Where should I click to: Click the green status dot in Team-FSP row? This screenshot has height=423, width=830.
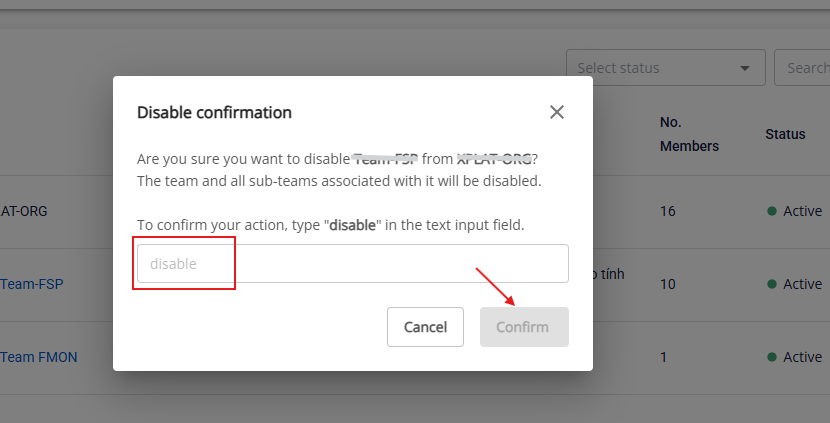(x=771, y=284)
